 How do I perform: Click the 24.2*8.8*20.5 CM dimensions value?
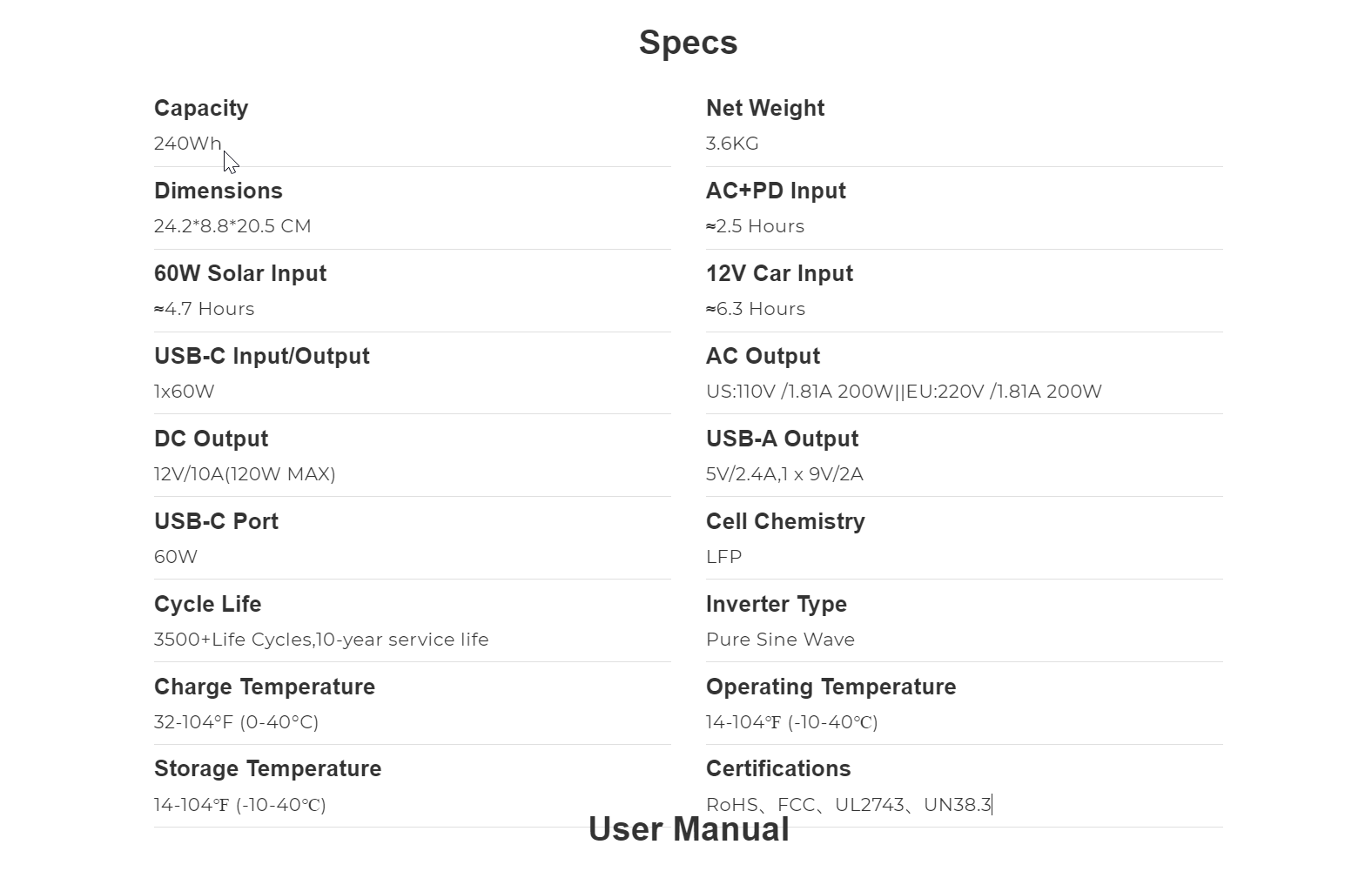pyautogui.click(x=232, y=226)
